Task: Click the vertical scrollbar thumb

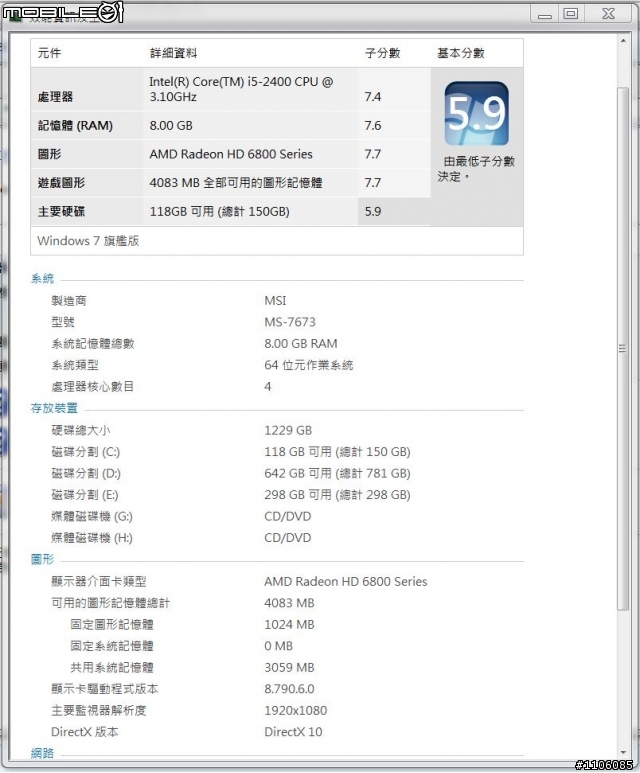Action: tap(623, 349)
